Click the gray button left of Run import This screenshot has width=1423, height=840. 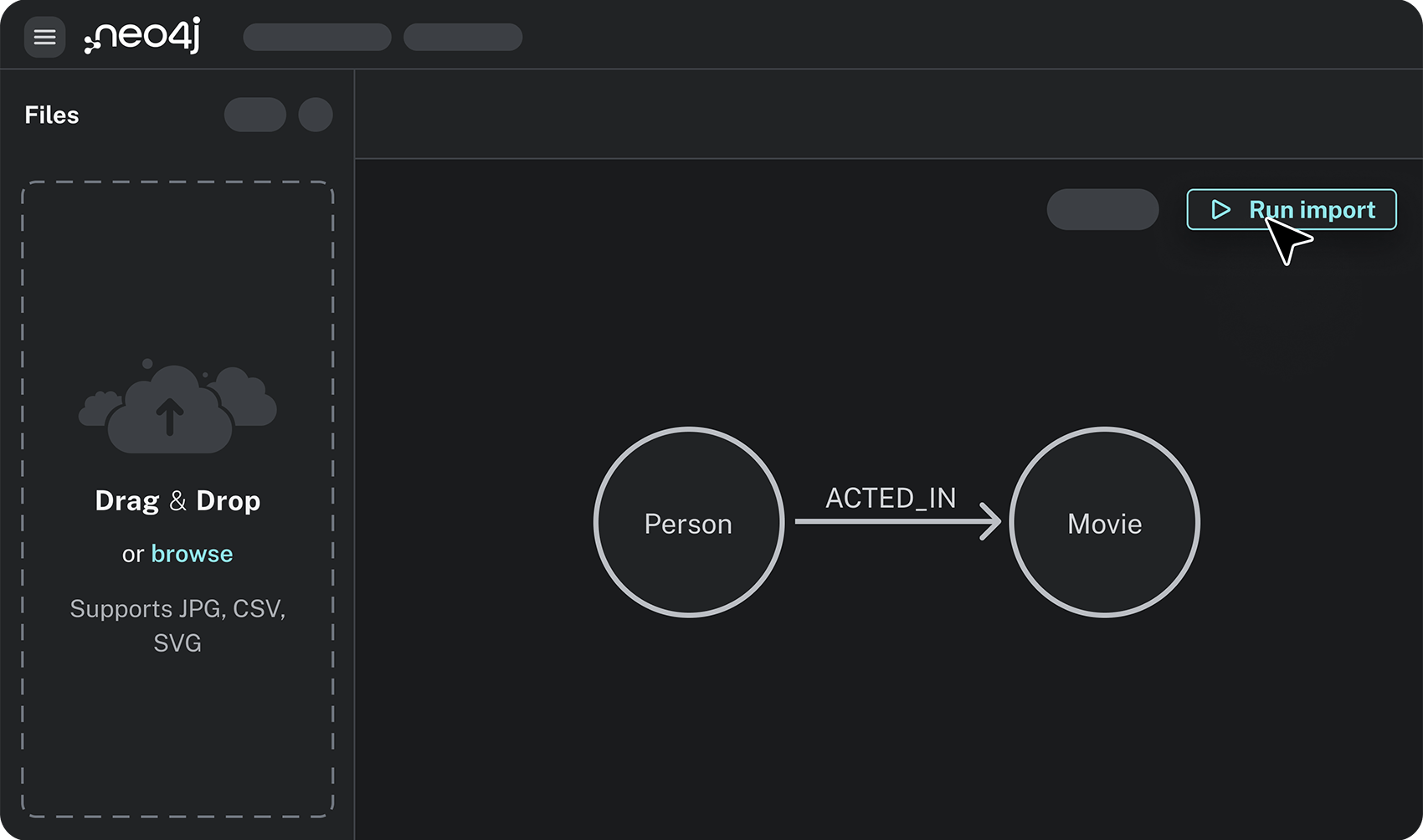click(1102, 209)
